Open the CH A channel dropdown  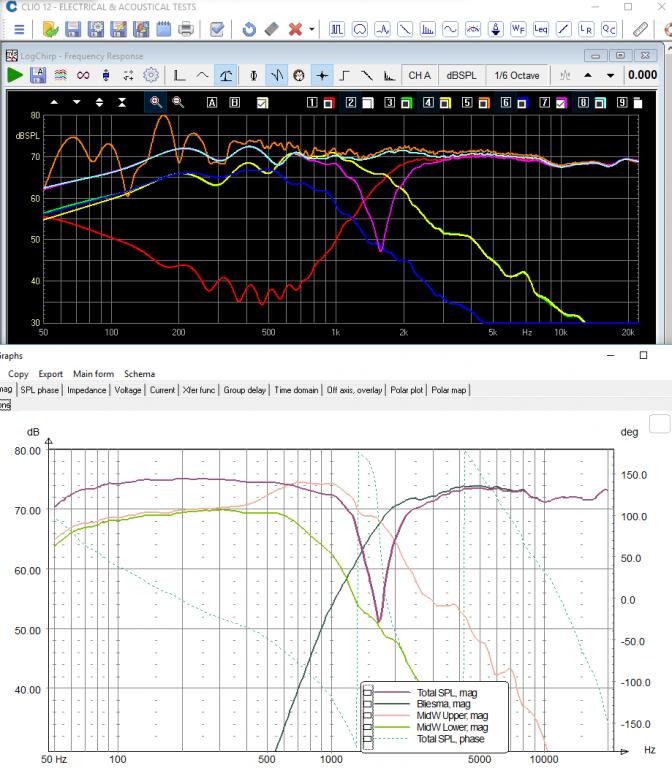[x=420, y=75]
